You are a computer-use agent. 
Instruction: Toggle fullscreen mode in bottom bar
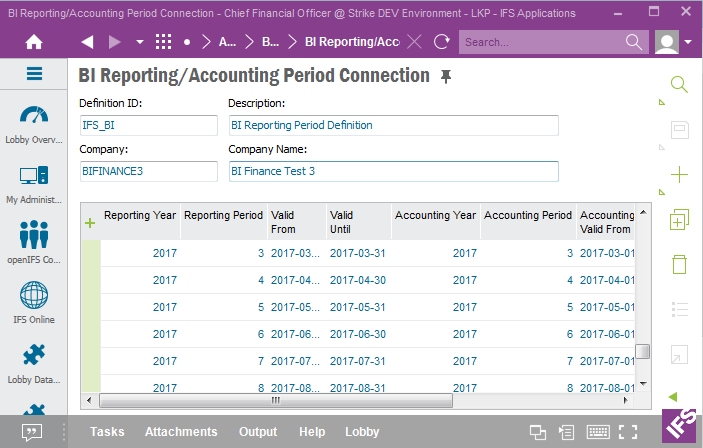[x=628, y=432]
